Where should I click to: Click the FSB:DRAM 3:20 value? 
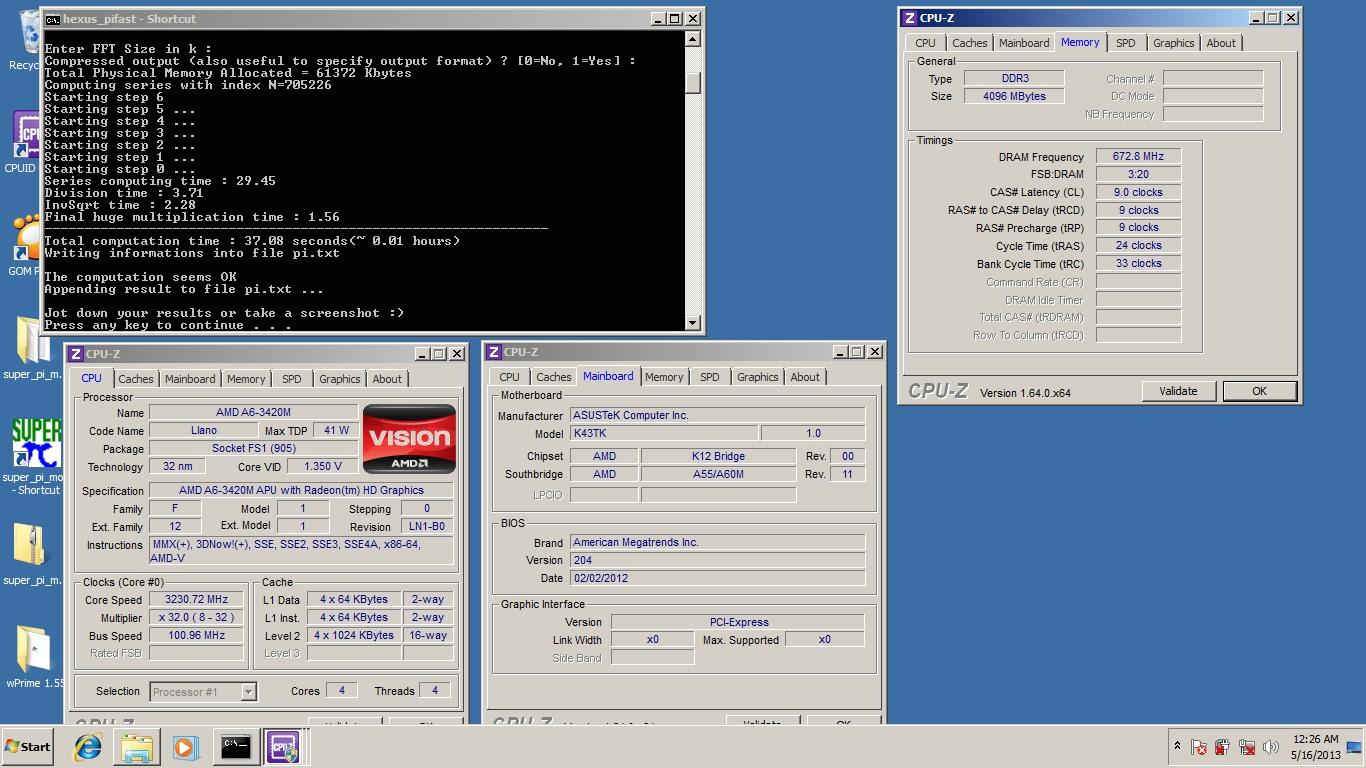point(1138,174)
